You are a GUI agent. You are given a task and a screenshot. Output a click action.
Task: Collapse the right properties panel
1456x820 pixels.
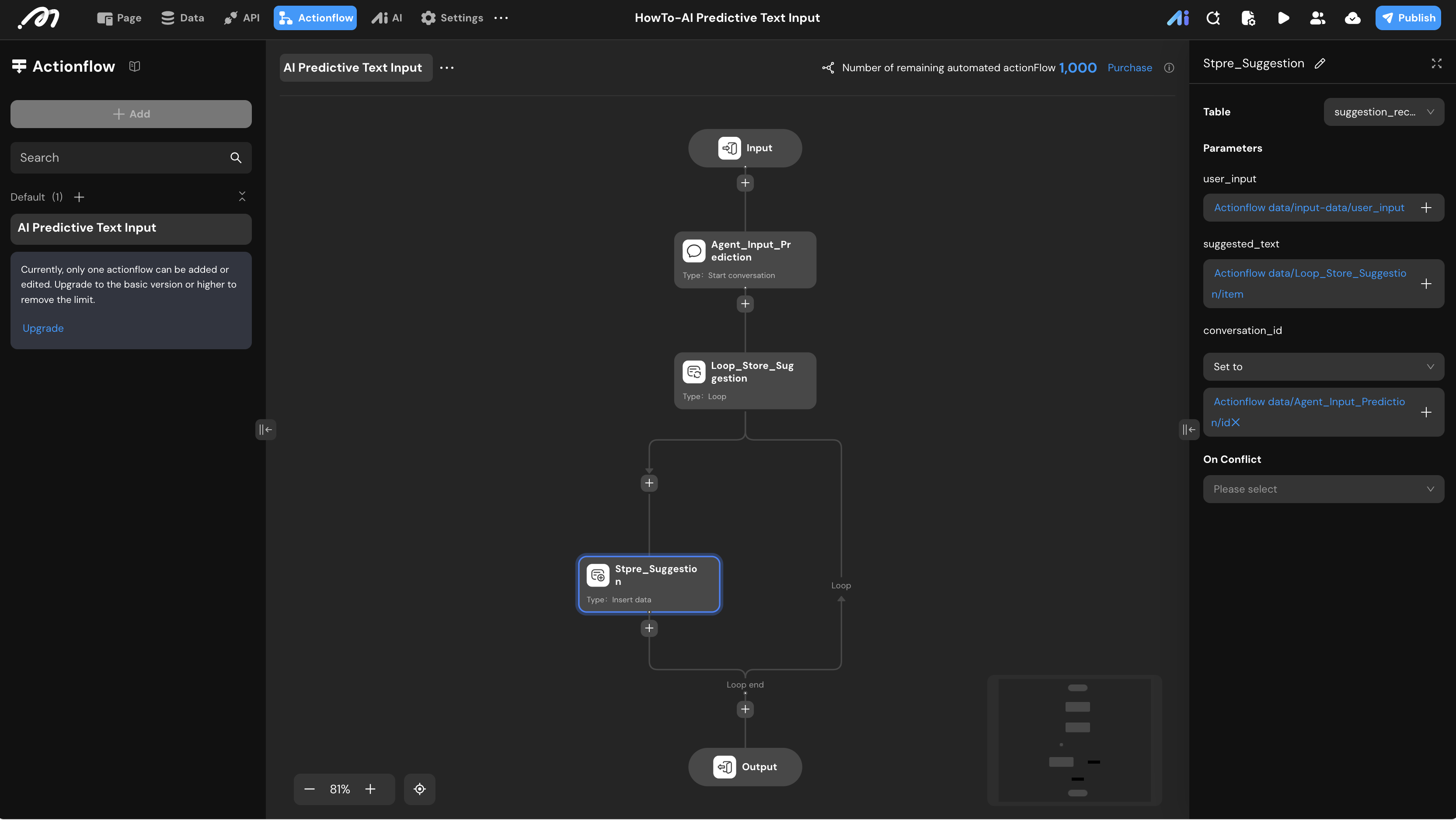click(1189, 430)
